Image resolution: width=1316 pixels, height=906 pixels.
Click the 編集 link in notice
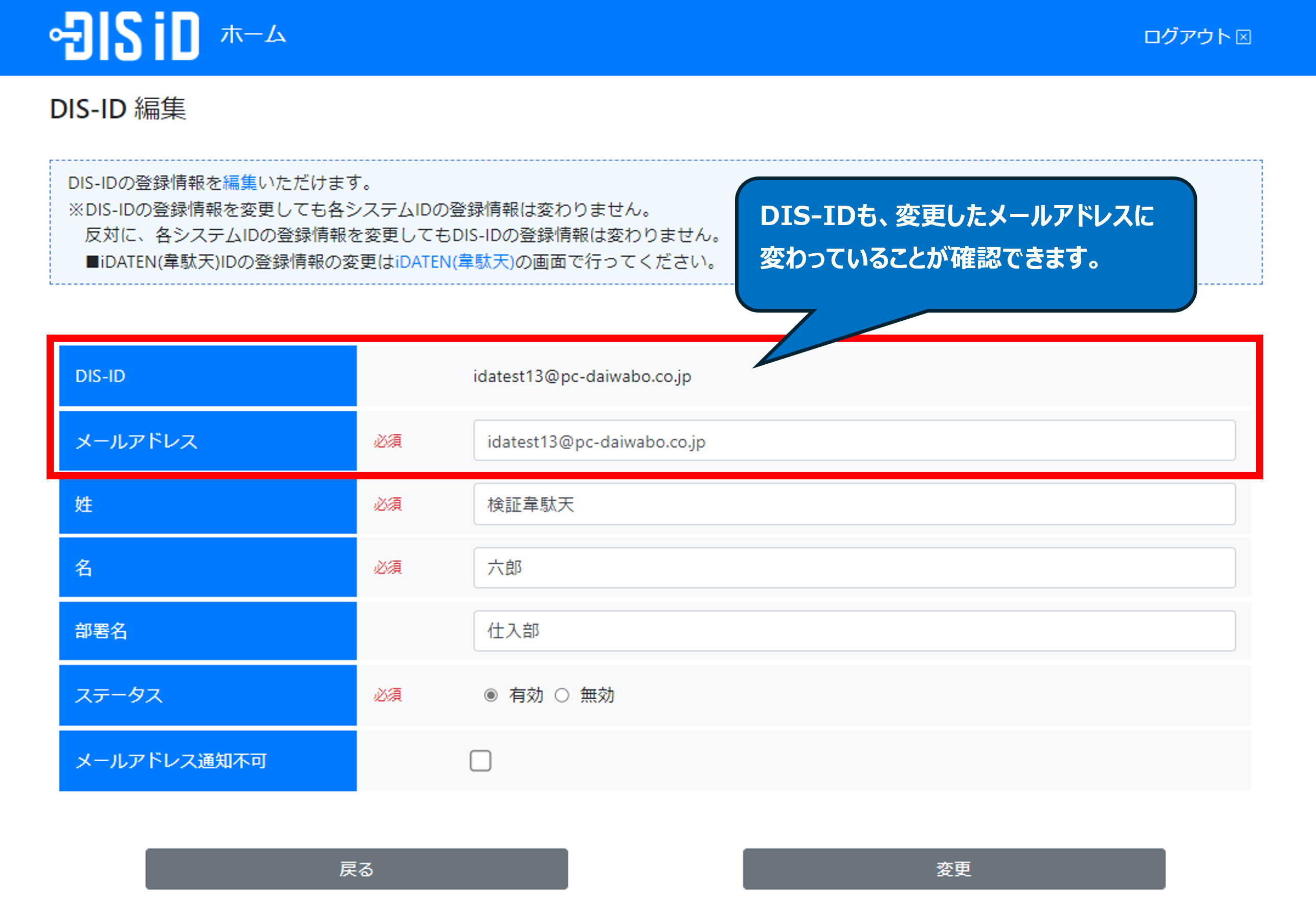coord(239,183)
